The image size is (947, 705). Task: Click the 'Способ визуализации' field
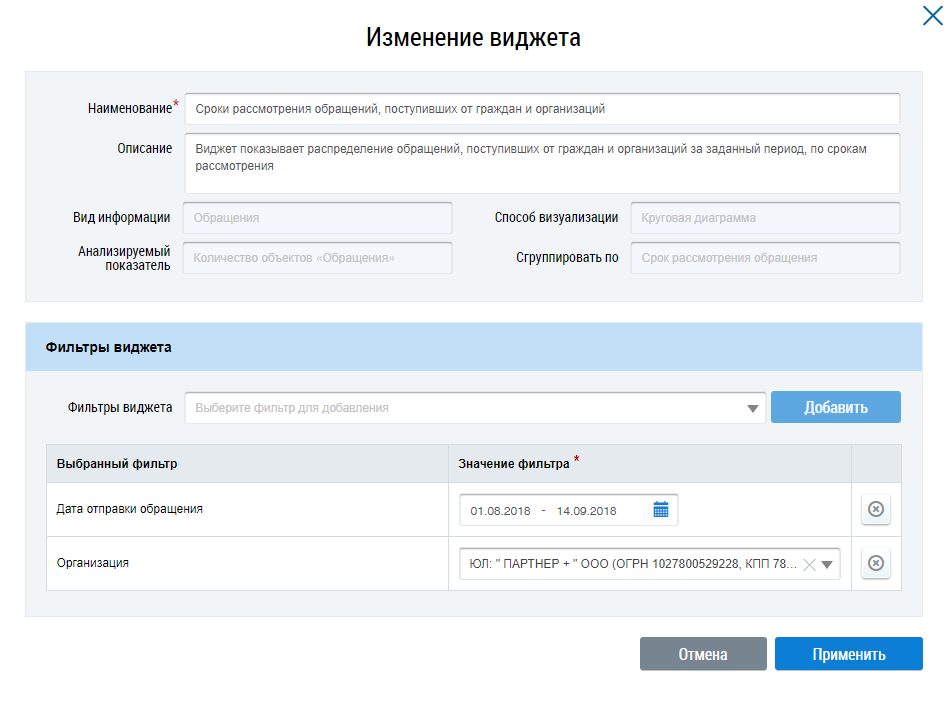tap(764, 218)
